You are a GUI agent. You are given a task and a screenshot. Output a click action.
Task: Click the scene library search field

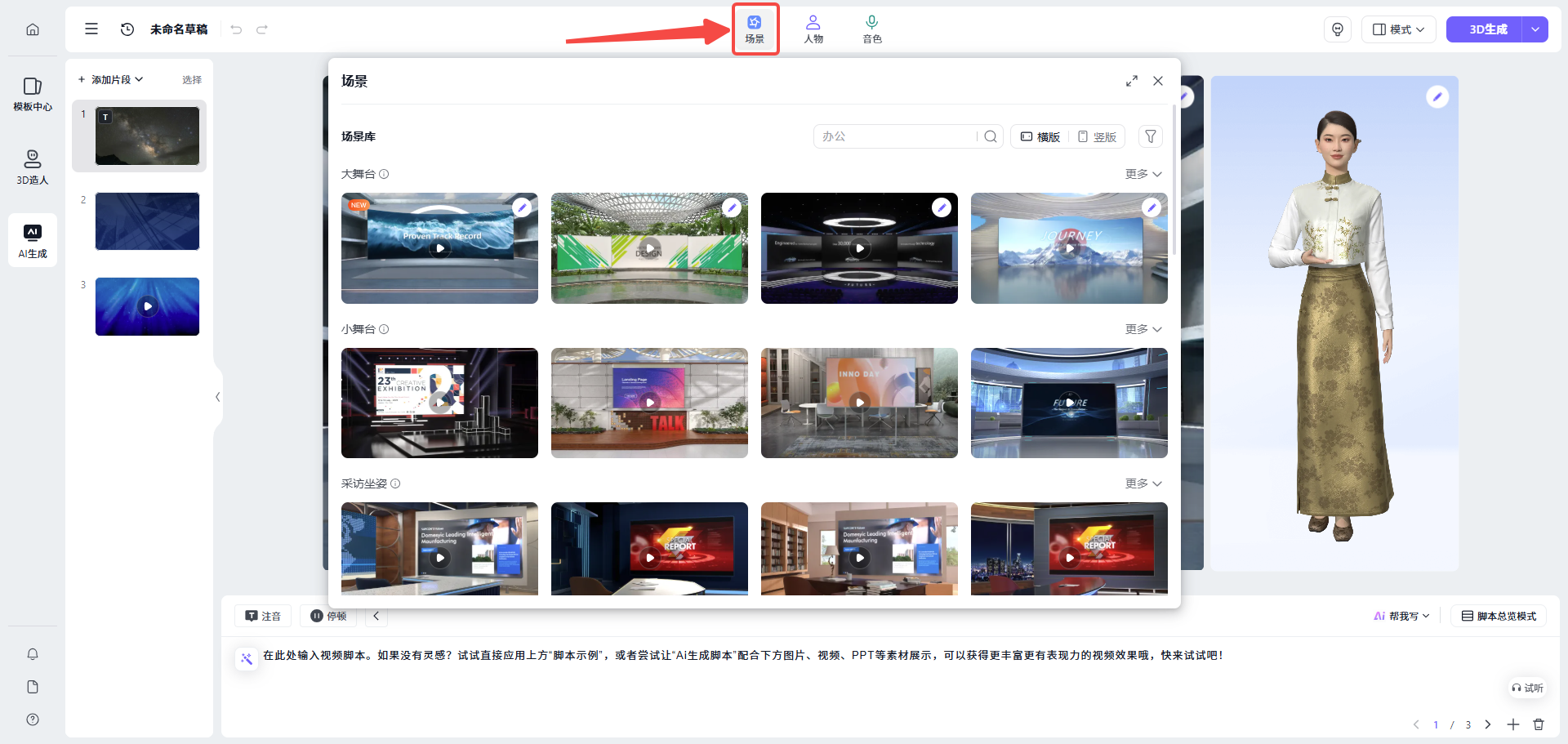[896, 136]
